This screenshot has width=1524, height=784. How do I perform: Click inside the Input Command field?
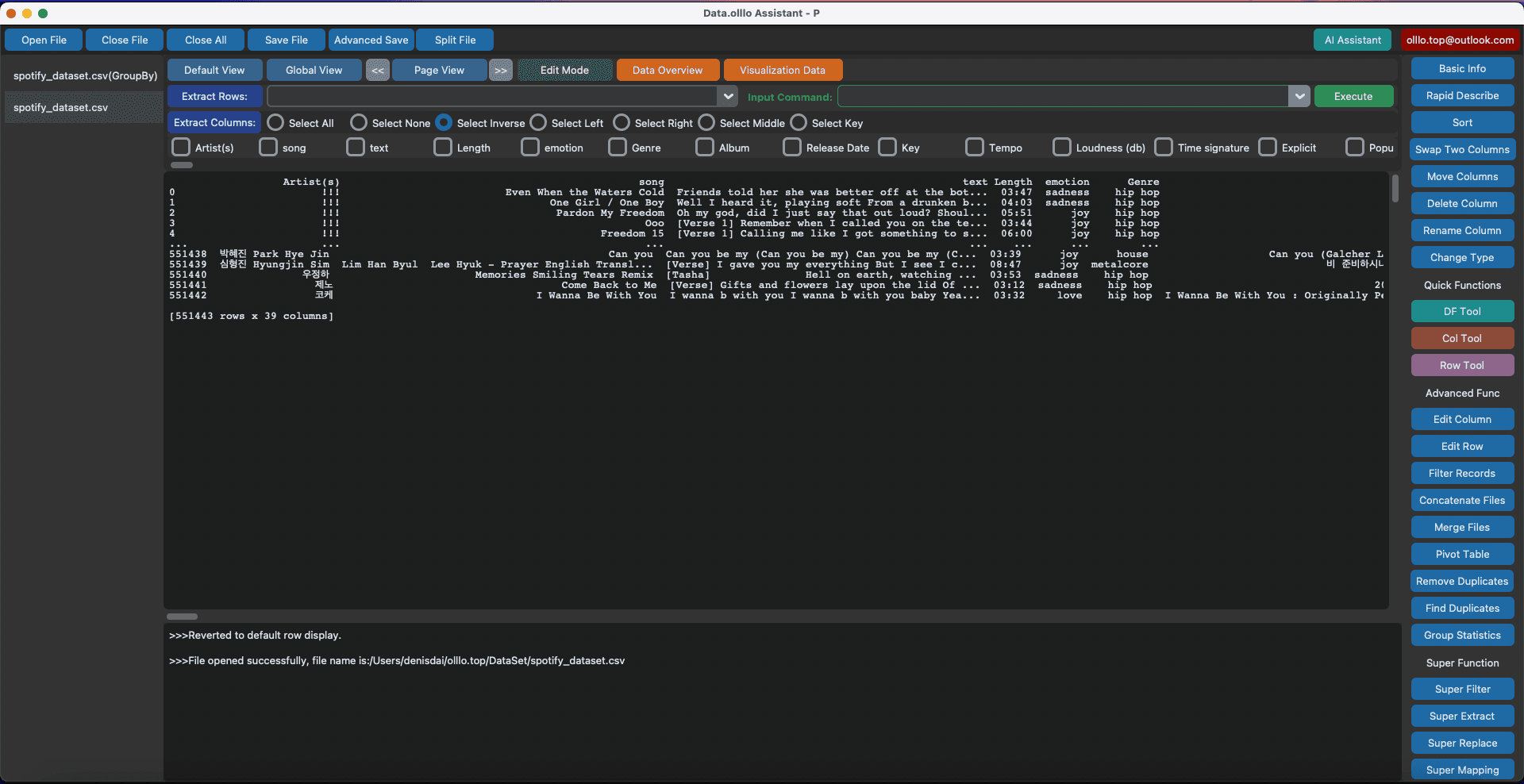[x=1062, y=97]
